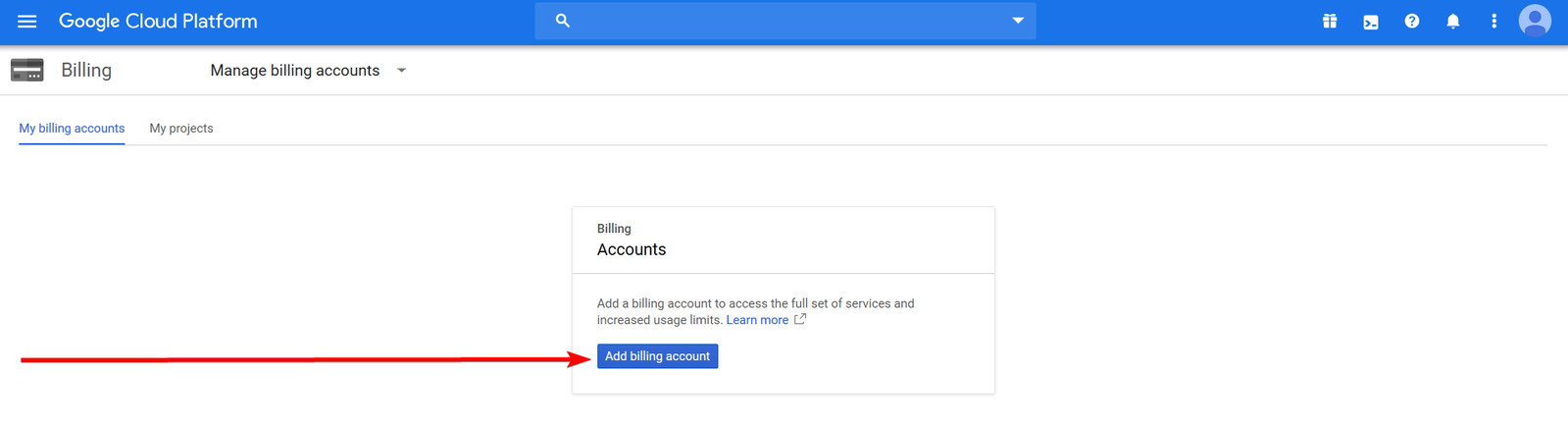The height and width of the screenshot is (427, 1568).
Task: Open the gift free trial icon
Action: [1329, 21]
